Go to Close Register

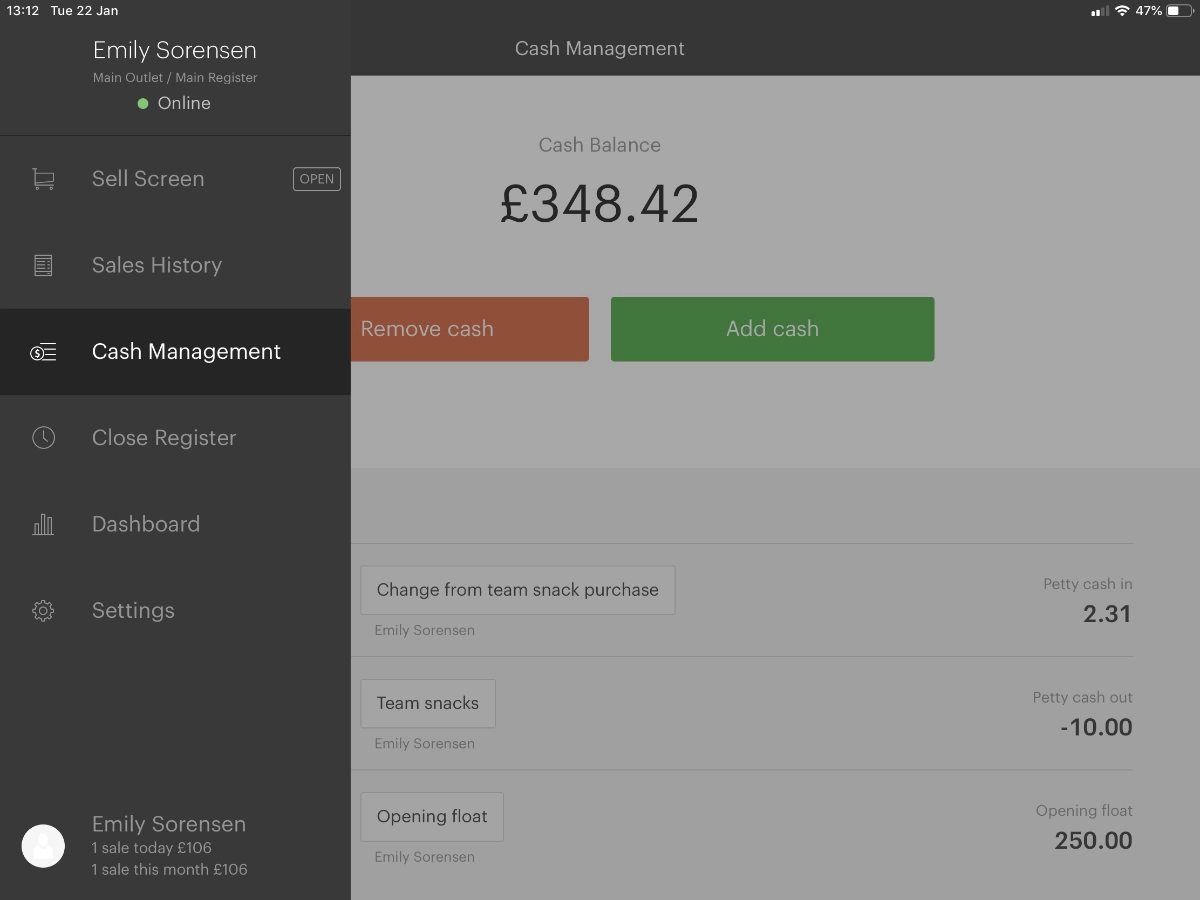point(175,438)
